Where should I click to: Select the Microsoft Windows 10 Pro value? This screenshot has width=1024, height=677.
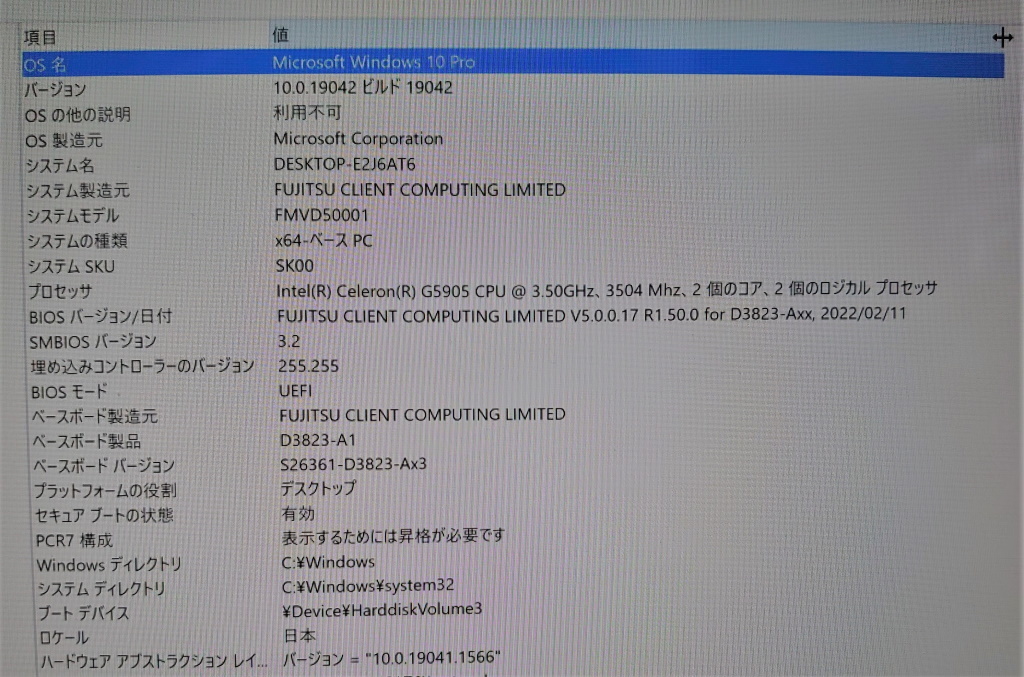[x=374, y=63]
